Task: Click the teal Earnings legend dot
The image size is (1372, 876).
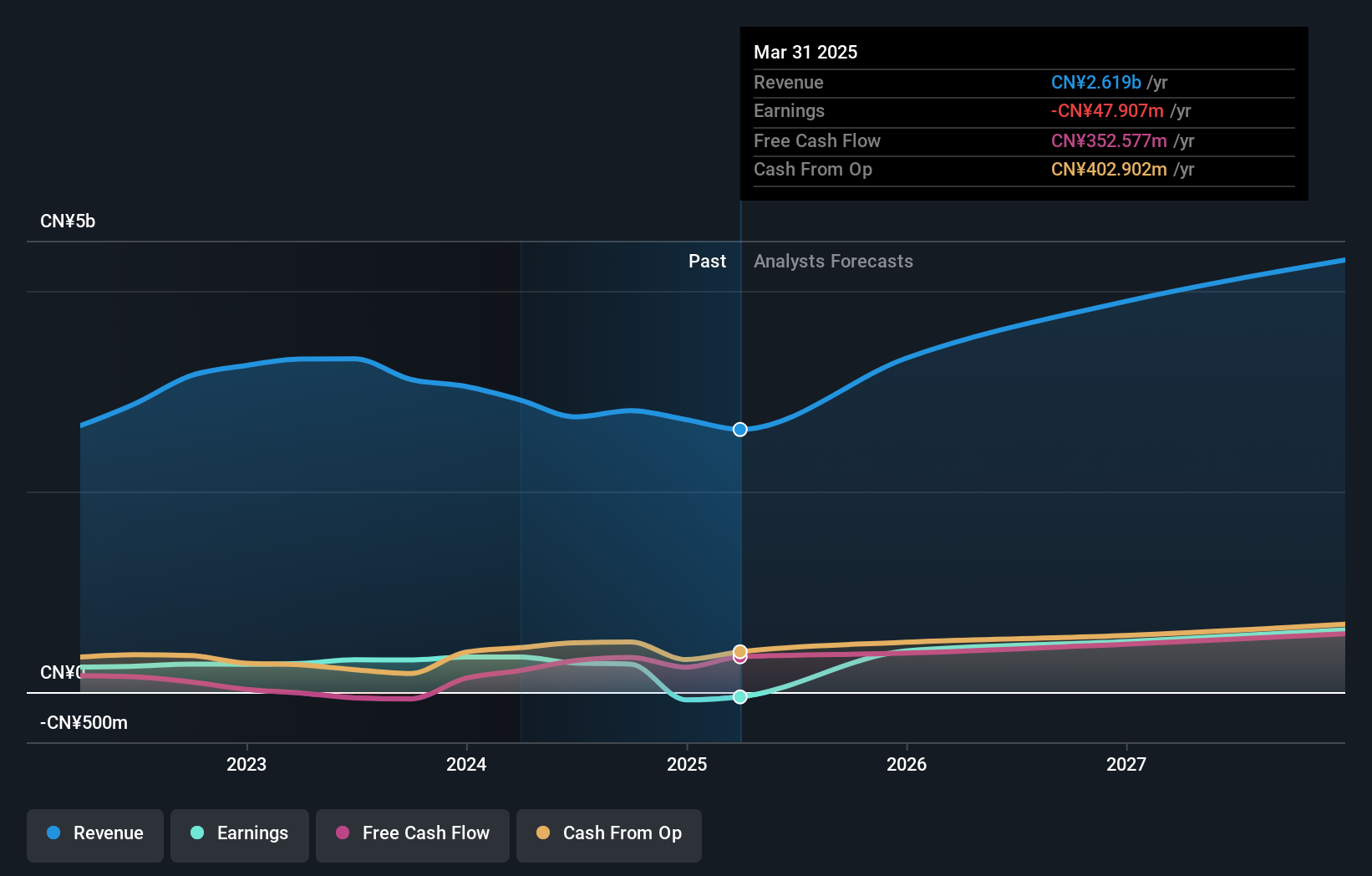Action: pos(197,833)
